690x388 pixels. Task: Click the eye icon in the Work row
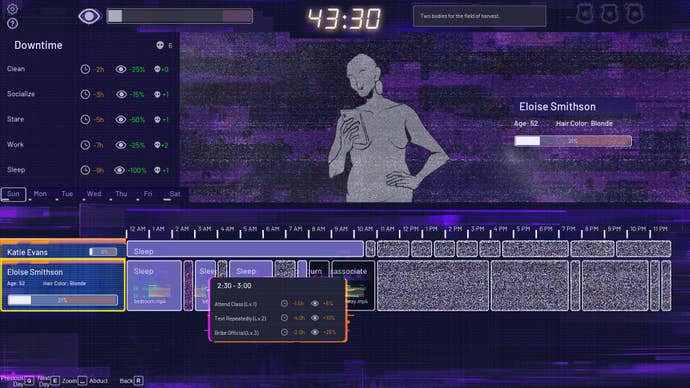pos(121,145)
